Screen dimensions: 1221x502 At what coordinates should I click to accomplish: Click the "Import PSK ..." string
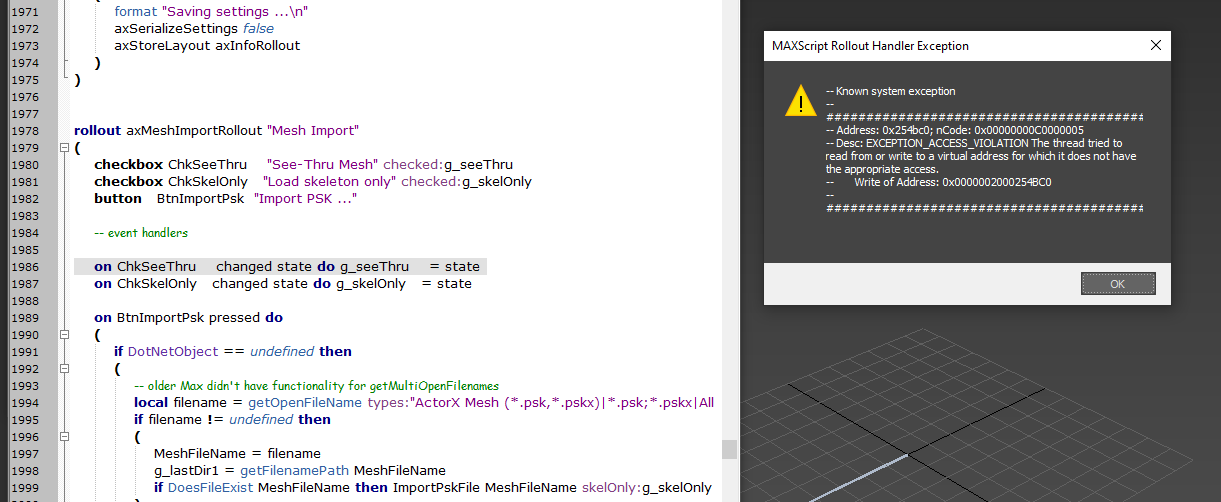pyautogui.click(x=306, y=199)
